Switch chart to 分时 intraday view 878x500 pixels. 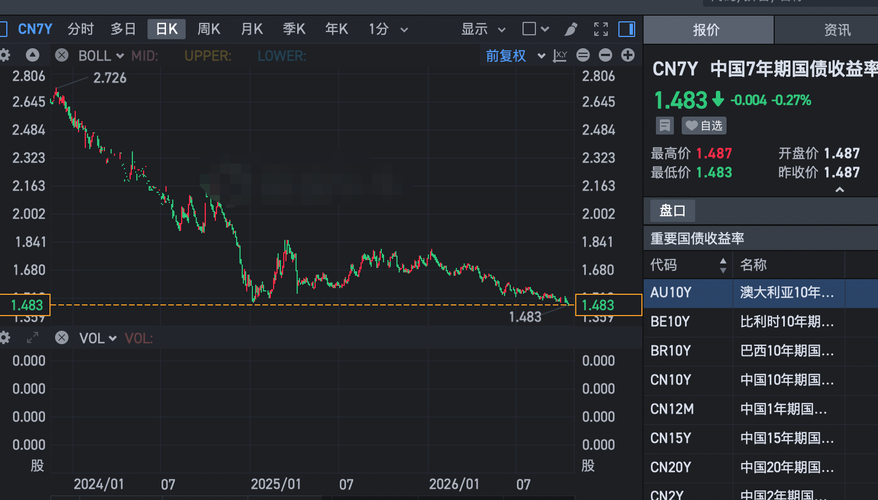coord(81,29)
